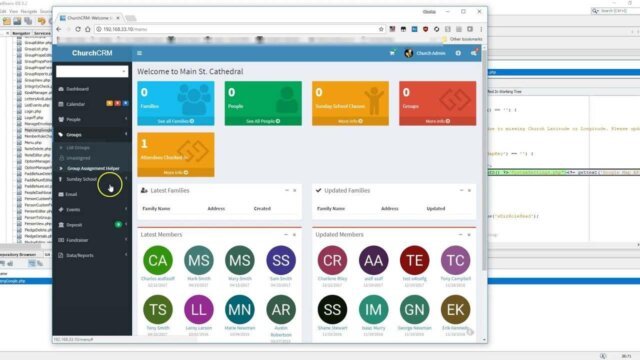The width and height of the screenshot is (640, 360).
Task: Expand the People sidebar menu
Action: click(x=92, y=119)
